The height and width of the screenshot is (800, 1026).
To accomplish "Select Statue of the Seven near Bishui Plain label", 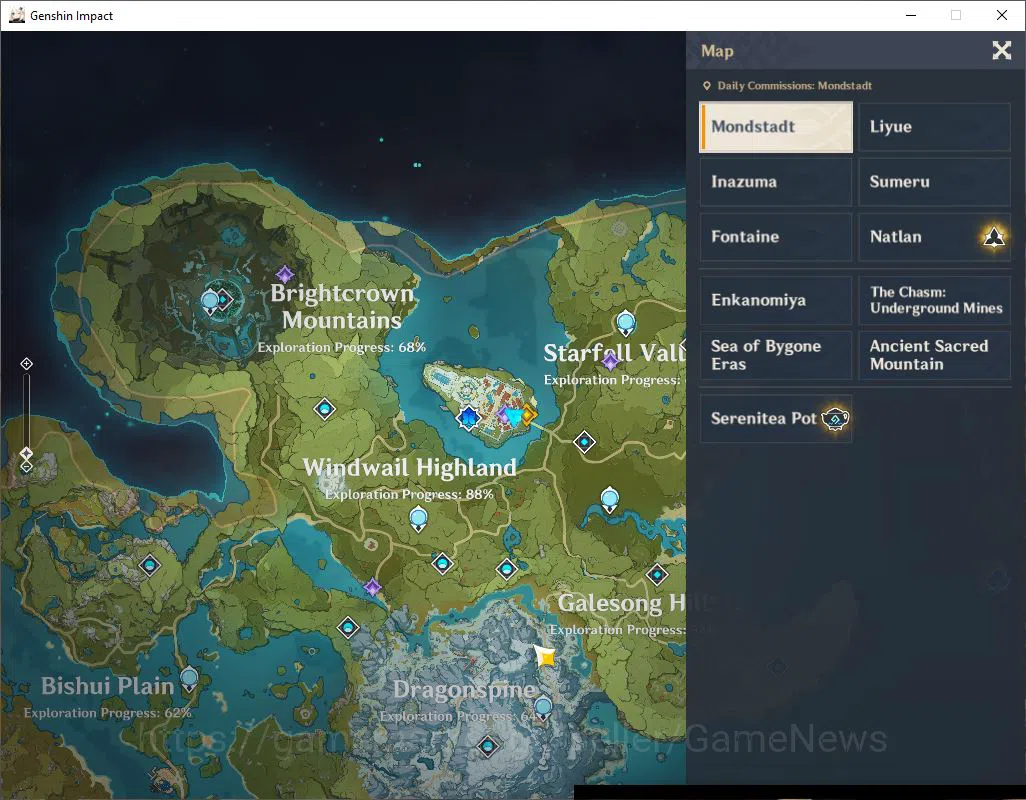I will 189,680.
